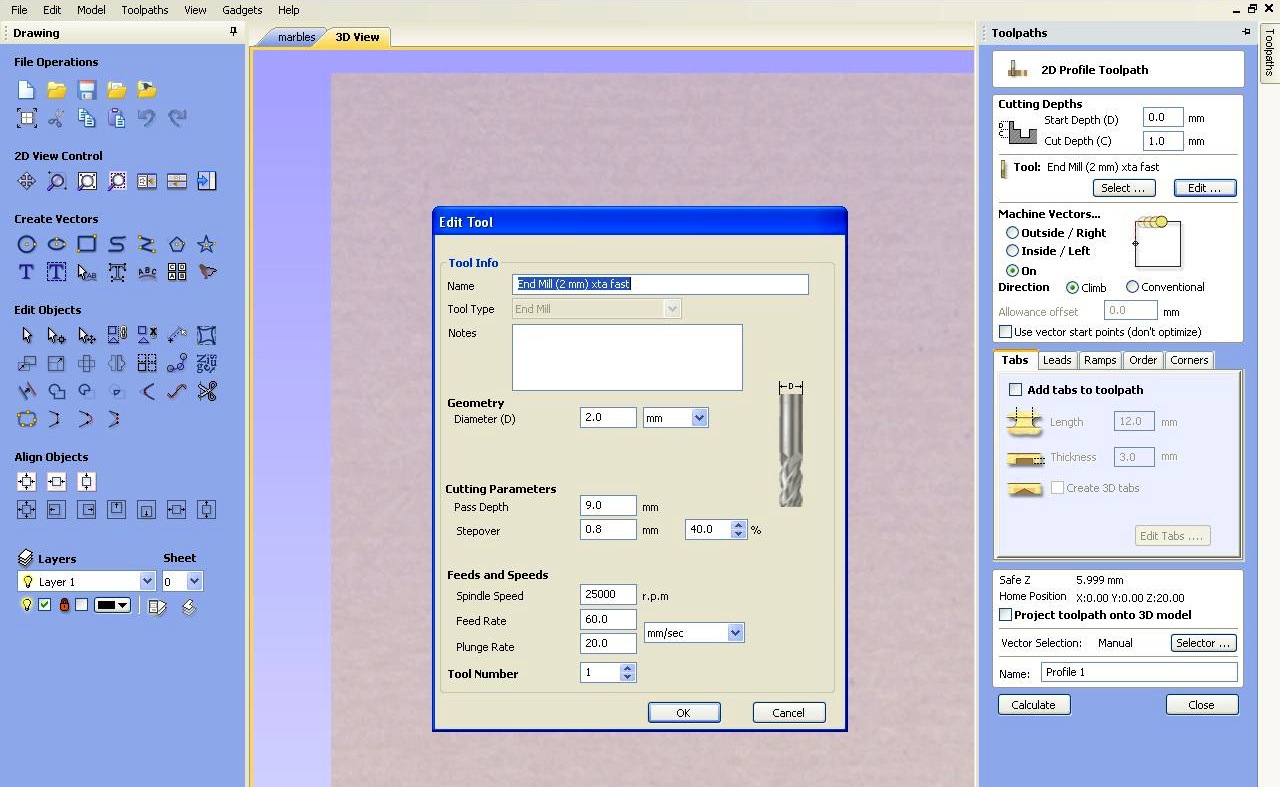
Task: Click the Calculate button
Action: pyautogui.click(x=1033, y=705)
